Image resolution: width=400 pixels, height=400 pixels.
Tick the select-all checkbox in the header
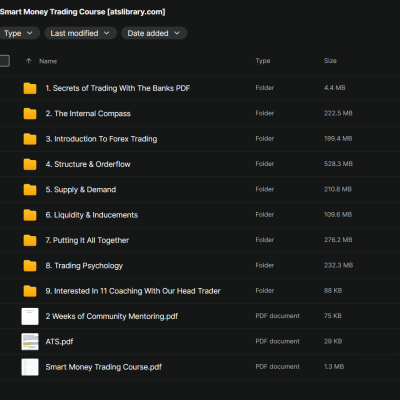tap(4, 61)
